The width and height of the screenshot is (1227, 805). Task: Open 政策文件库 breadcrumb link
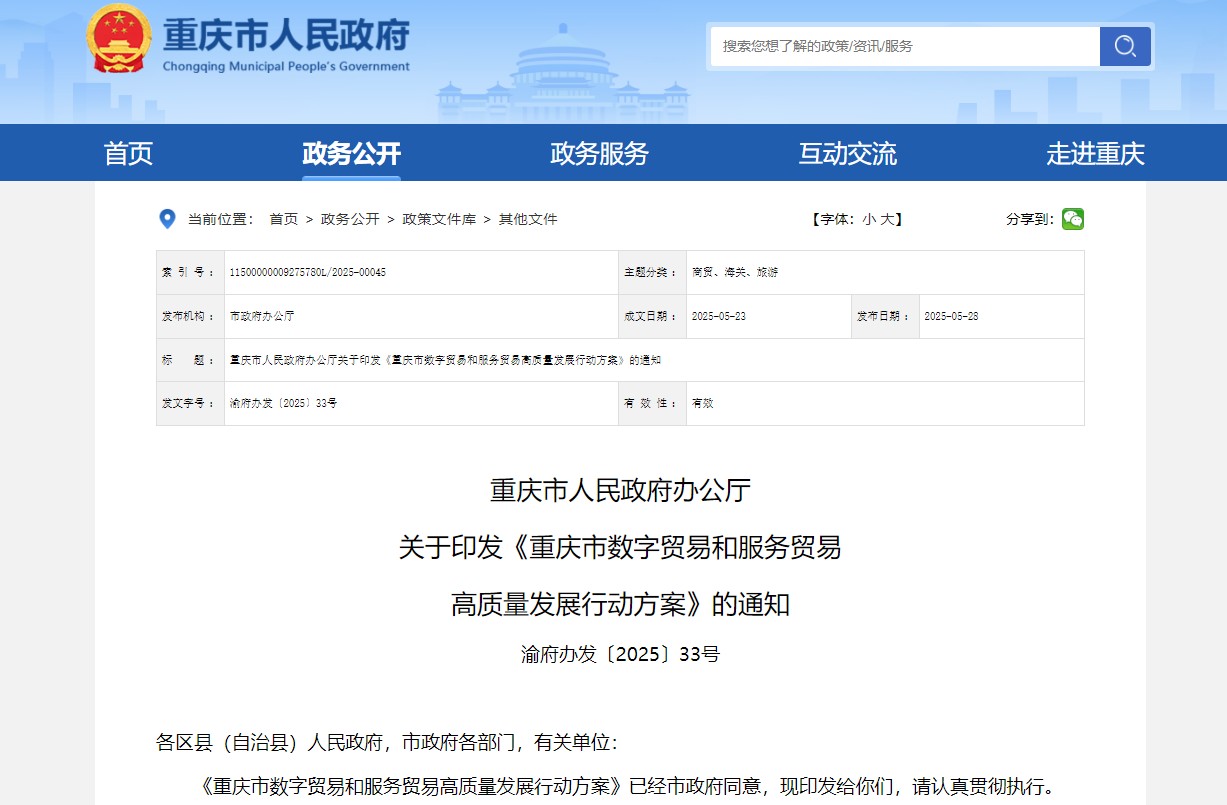click(439, 219)
